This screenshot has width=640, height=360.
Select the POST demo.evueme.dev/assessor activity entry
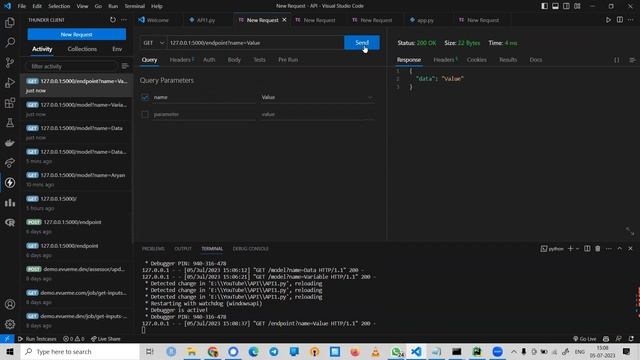(76, 273)
